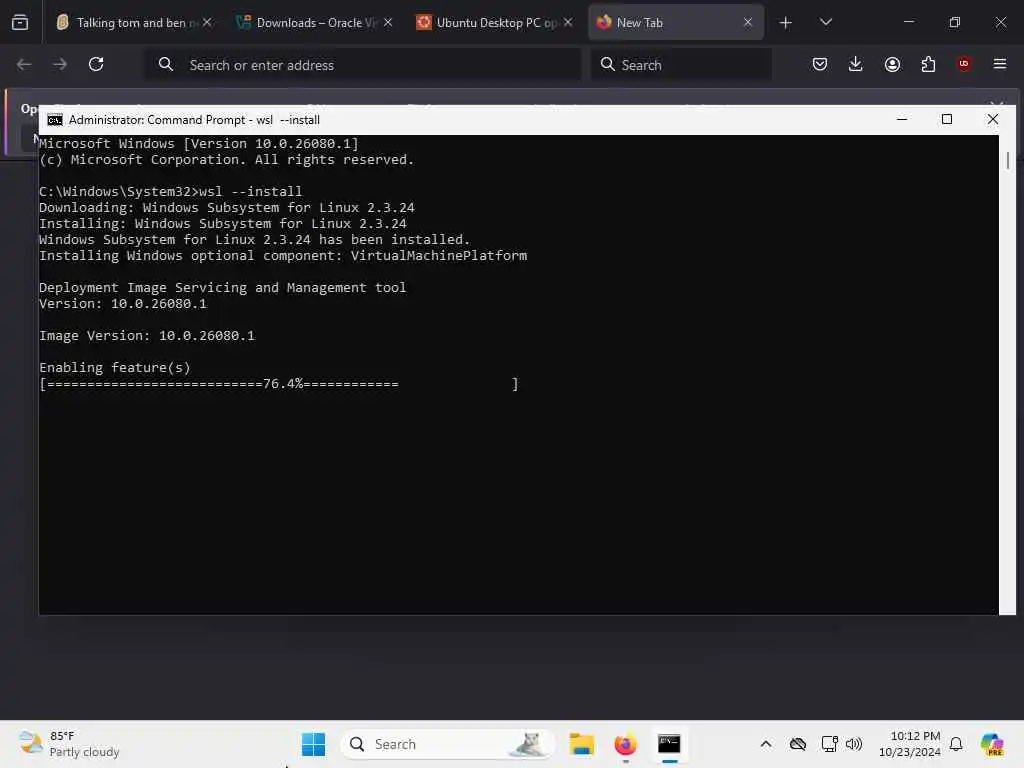
Task: Click the 76.4% progress bar line
Action: (279, 384)
